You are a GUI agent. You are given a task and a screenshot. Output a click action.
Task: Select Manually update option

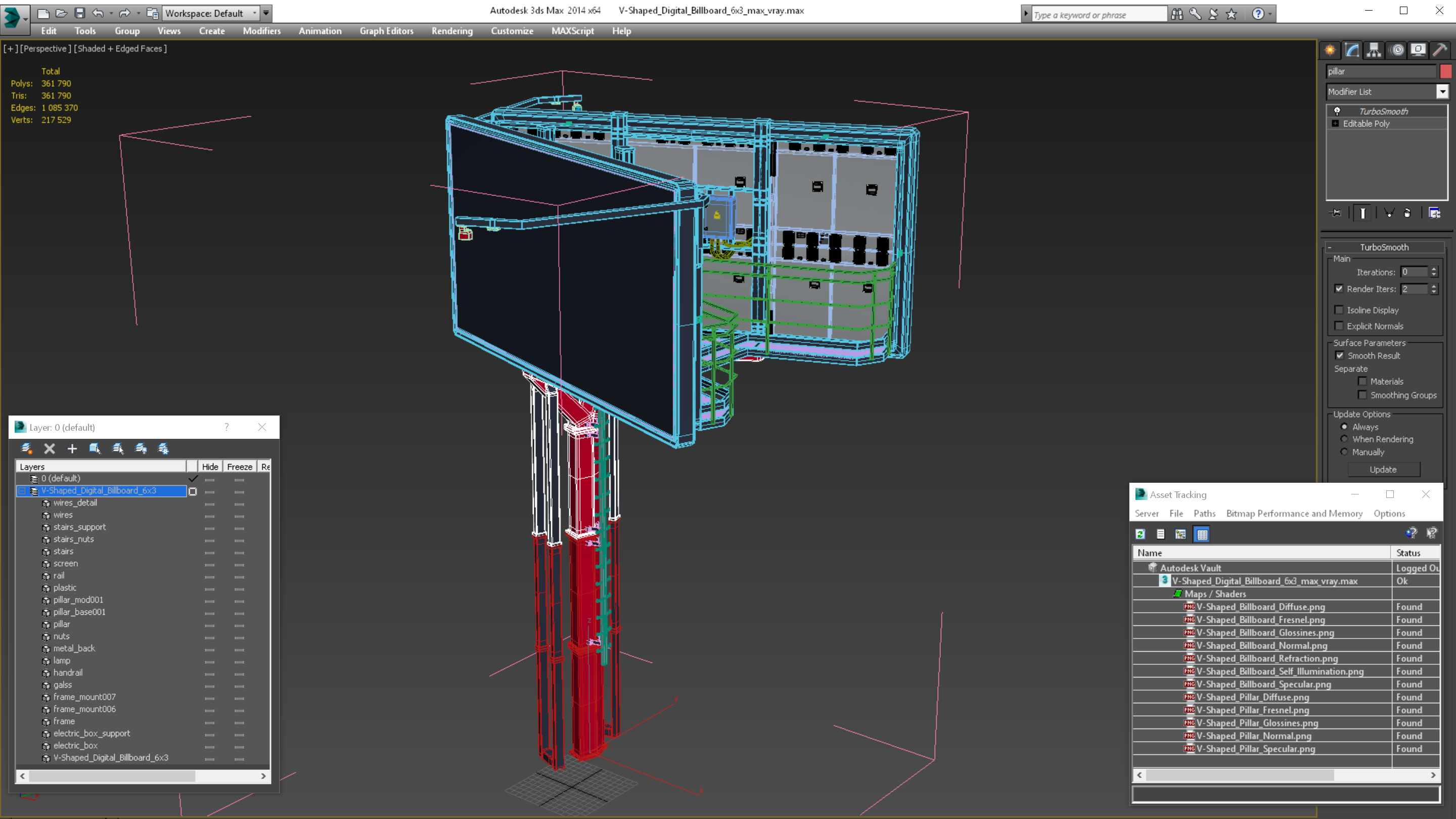coord(1345,451)
